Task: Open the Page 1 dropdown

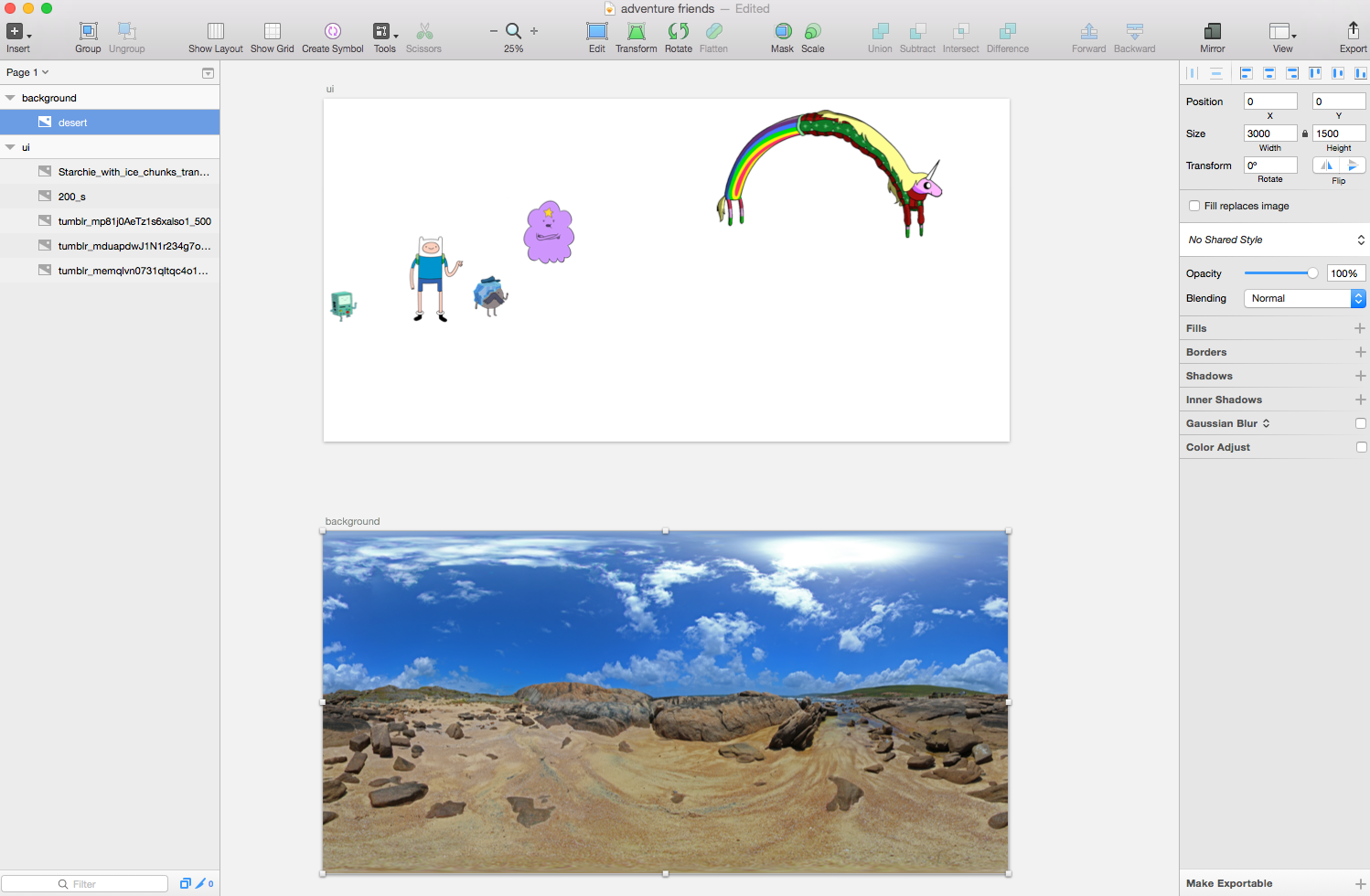Action: [27, 72]
